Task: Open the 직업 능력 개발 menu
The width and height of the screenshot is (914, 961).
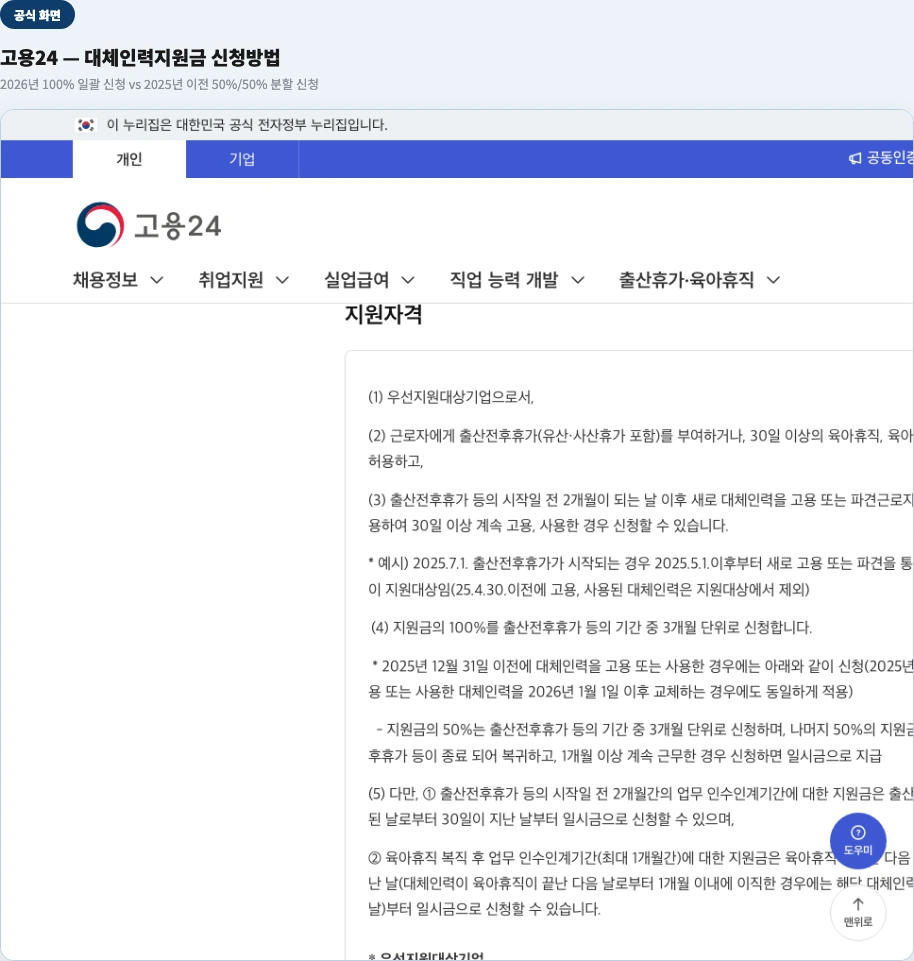Action: click(517, 280)
